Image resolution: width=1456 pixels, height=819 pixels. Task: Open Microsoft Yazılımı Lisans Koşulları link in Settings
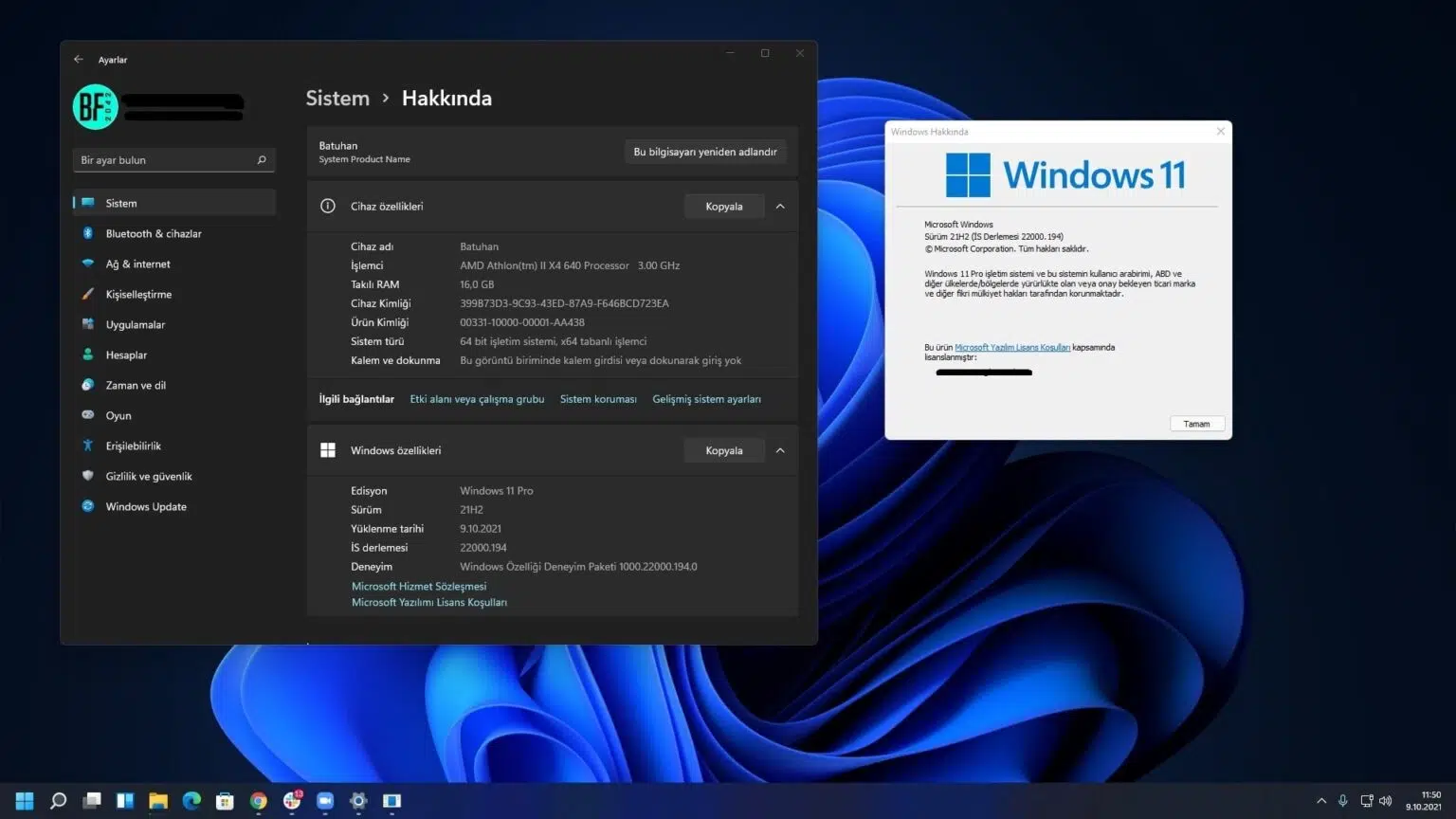tap(429, 602)
